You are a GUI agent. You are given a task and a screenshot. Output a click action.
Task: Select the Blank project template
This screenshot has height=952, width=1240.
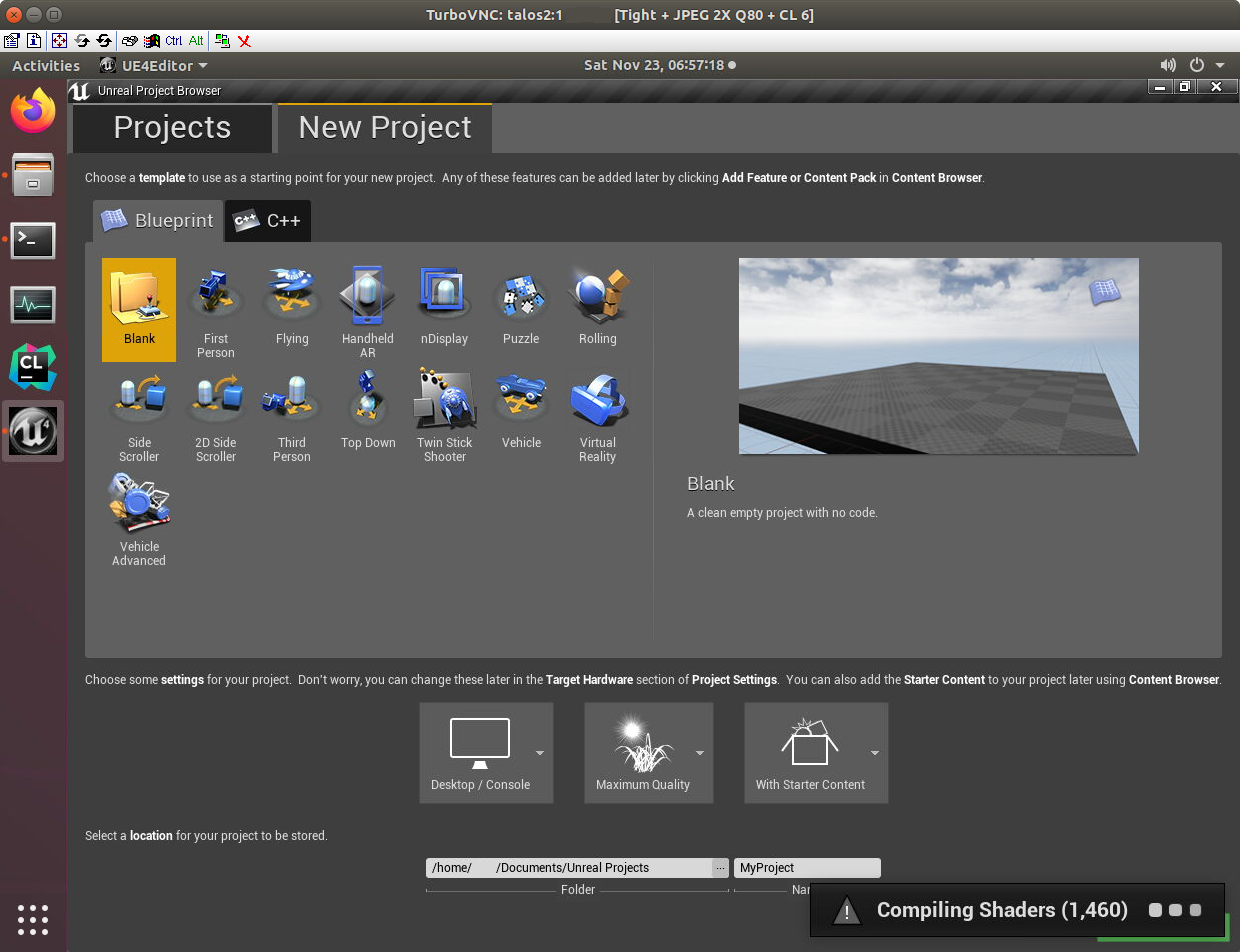click(x=139, y=309)
